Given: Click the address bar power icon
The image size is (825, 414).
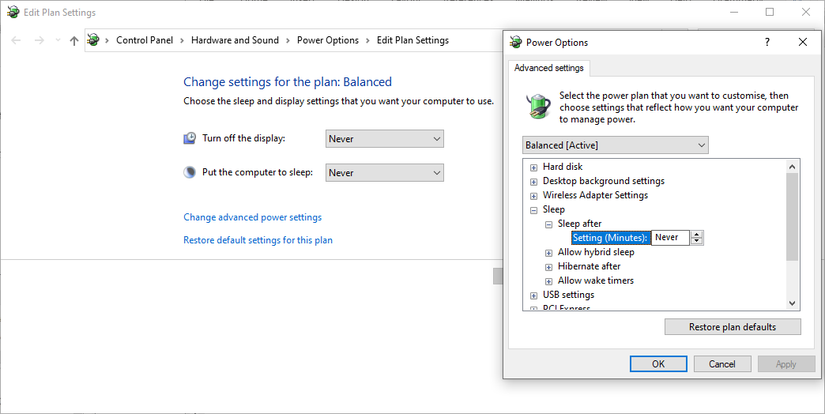Looking at the screenshot, I should tap(94, 40).
